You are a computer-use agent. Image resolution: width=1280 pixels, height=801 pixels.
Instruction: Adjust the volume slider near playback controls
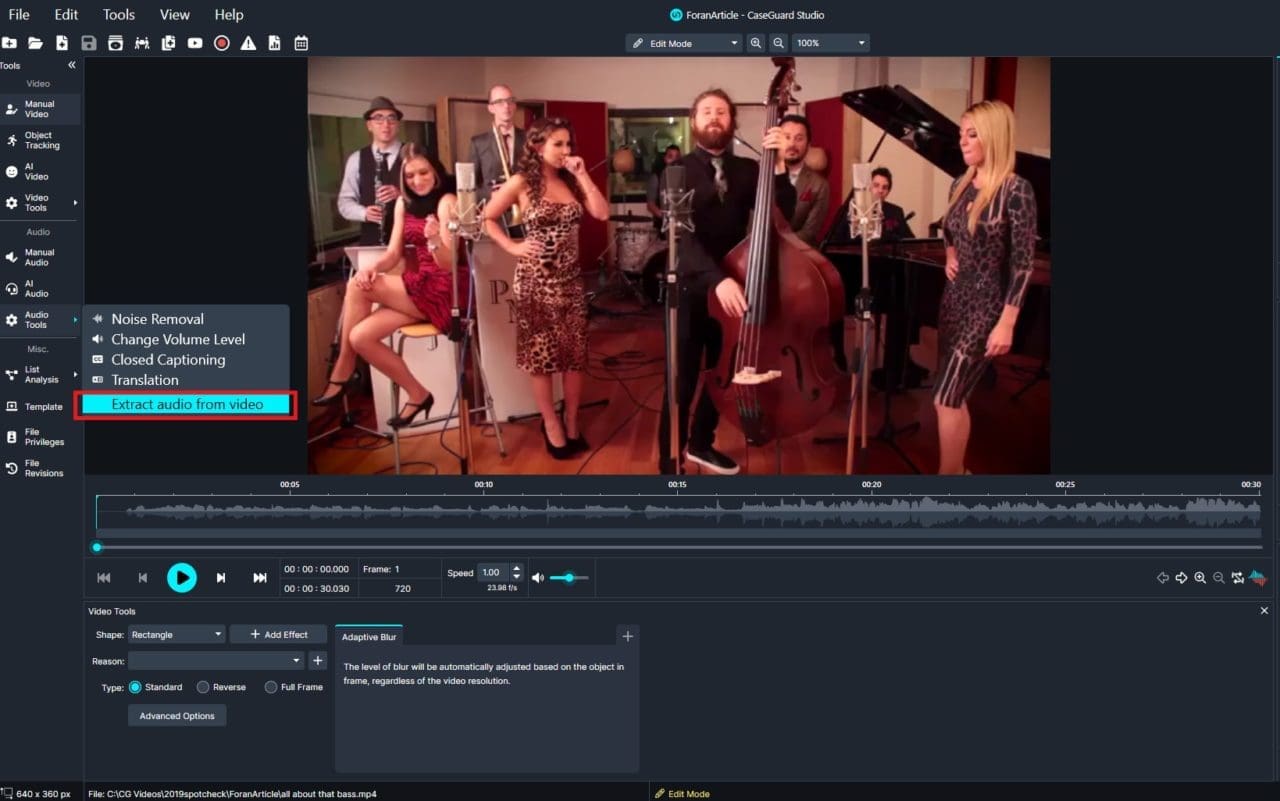pos(570,577)
